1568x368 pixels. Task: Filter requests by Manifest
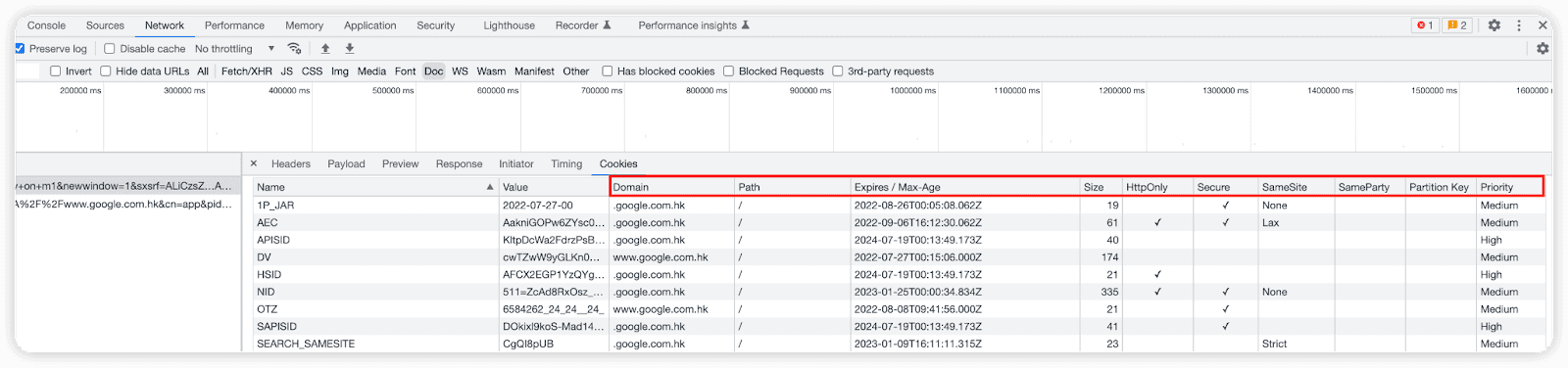coord(534,70)
